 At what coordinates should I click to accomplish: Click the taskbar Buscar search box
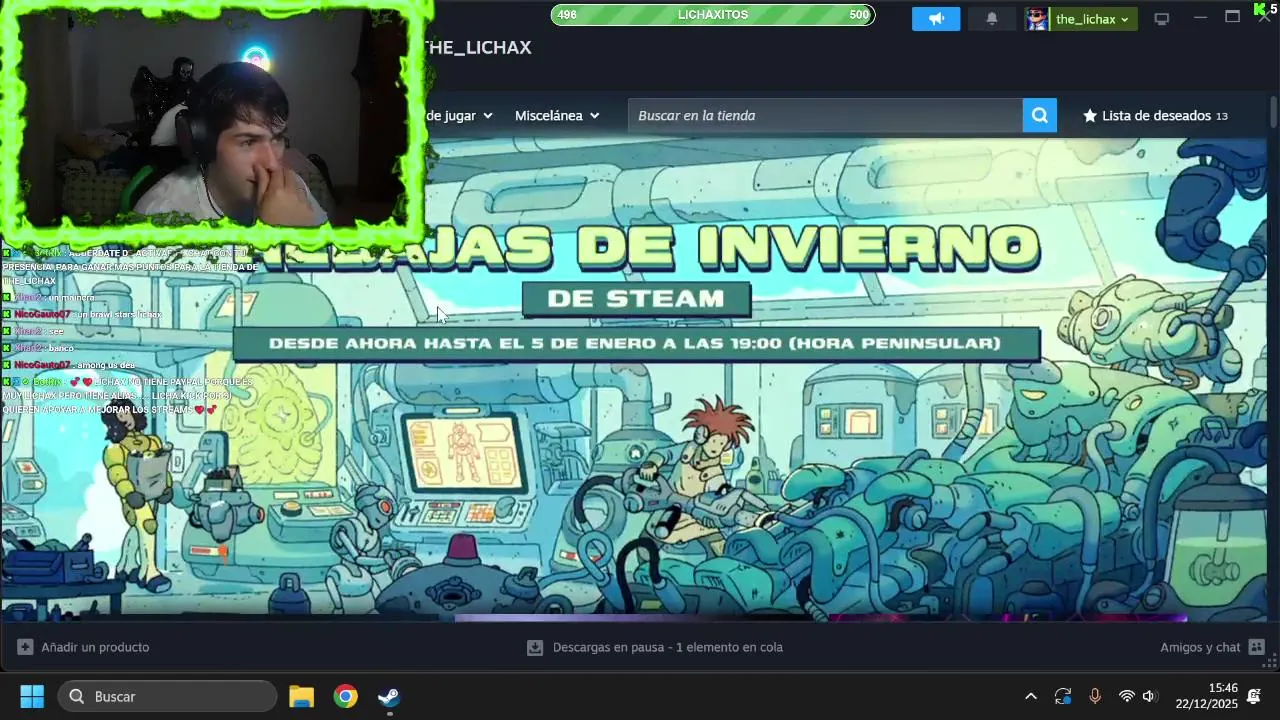(167, 696)
